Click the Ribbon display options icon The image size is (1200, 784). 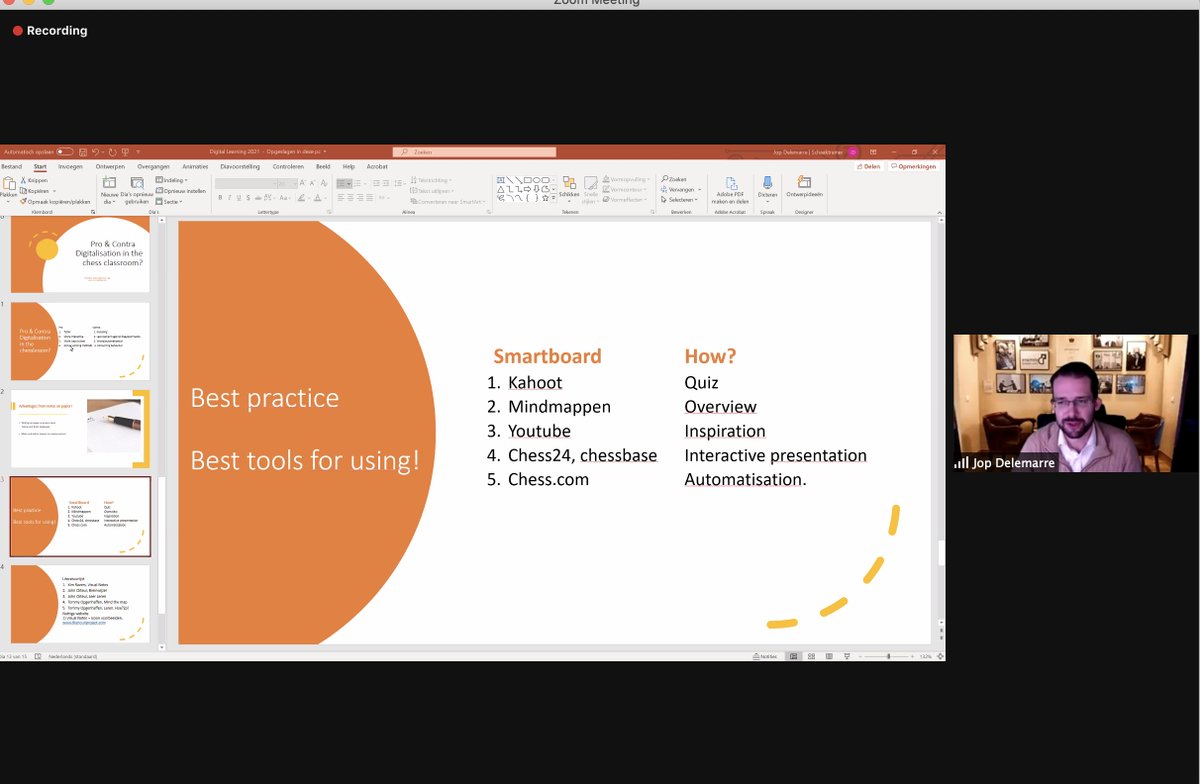point(873,152)
